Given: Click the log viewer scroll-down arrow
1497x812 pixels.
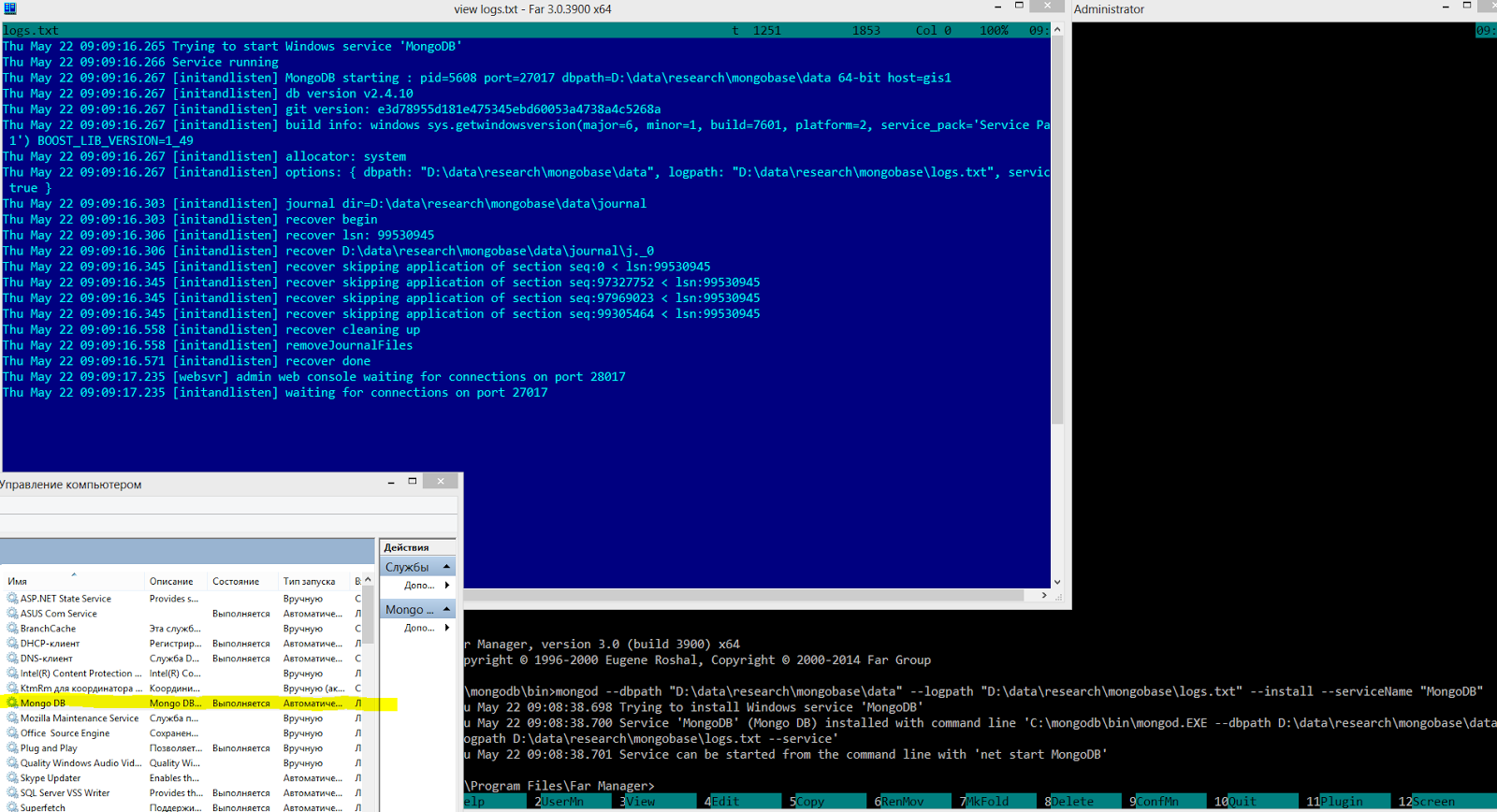Looking at the screenshot, I should [1057, 582].
